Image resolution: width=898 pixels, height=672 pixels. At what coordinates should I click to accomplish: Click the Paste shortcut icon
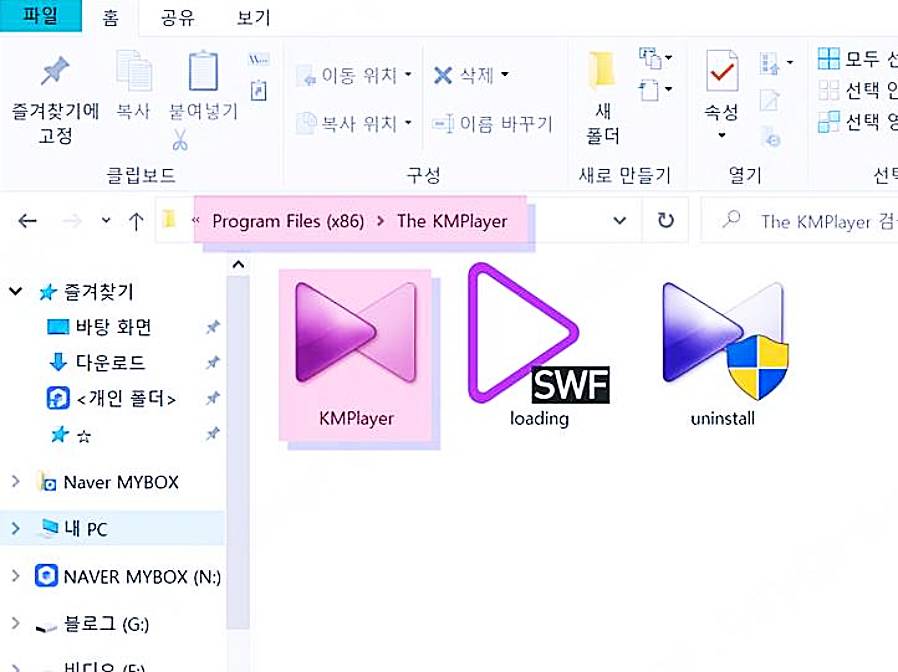(x=259, y=91)
